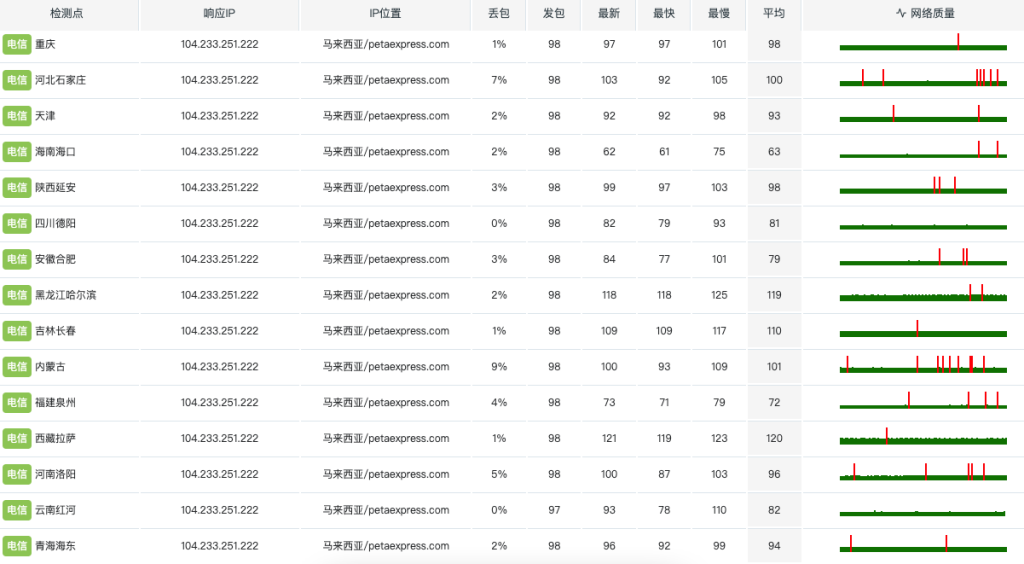Sort by the 平均 column header
The width and height of the screenshot is (1024, 564).
click(x=774, y=14)
